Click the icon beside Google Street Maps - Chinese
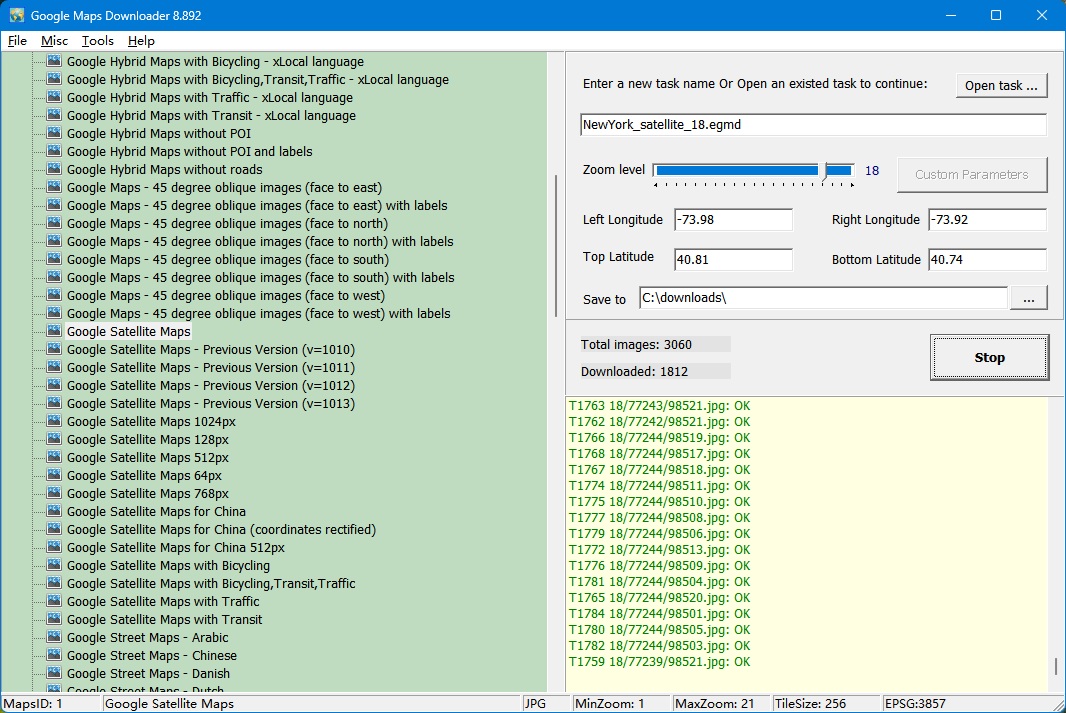 [x=54, y=655]
